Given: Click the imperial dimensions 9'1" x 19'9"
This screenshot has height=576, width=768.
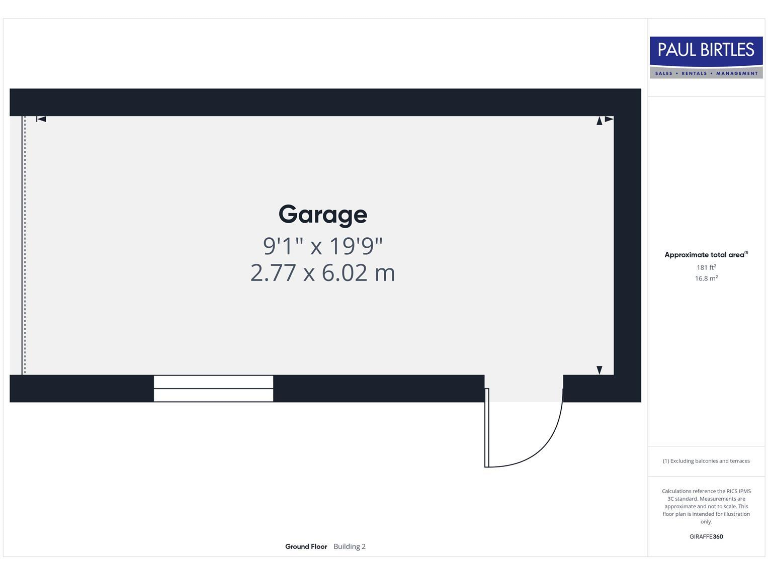Looking at the screenshot, I should pyautogui.click(x=322, y=244).
